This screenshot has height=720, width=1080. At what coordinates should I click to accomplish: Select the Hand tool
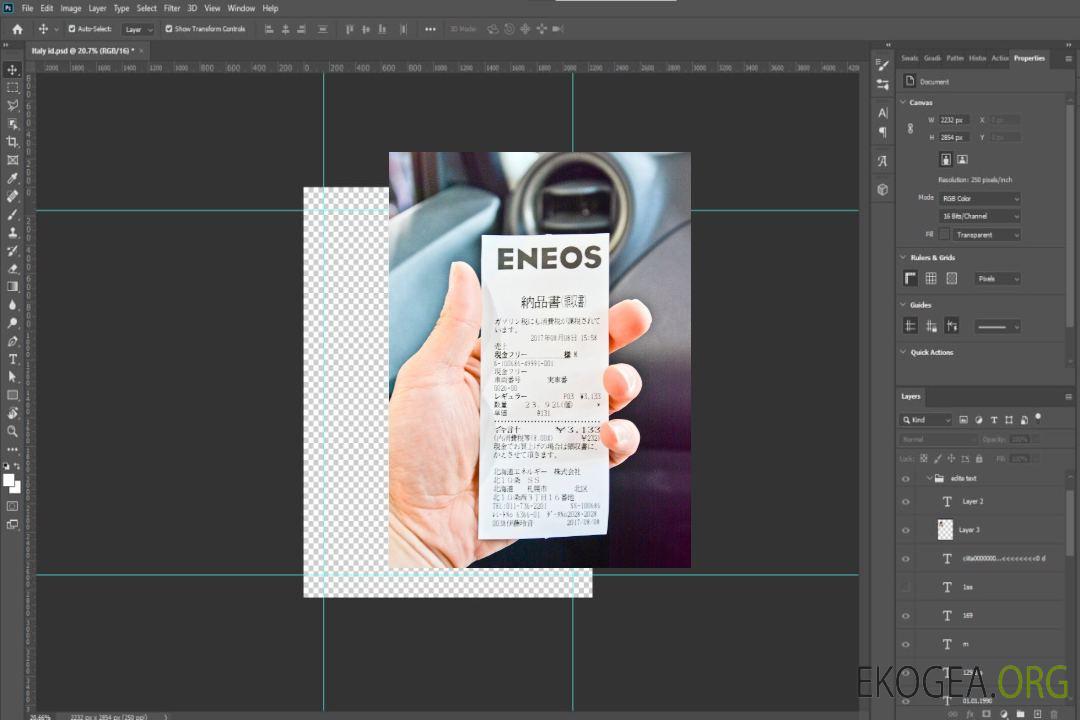click(x=12, y=413)
